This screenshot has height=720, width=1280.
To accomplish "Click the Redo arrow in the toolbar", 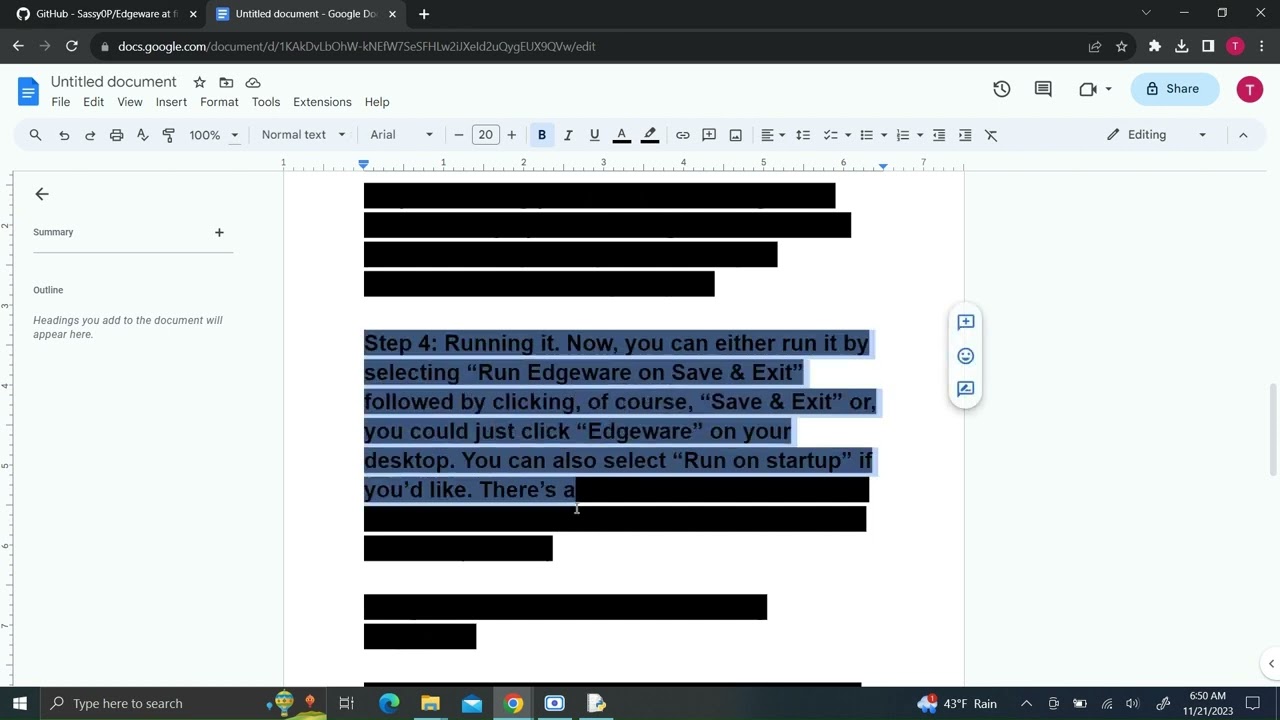I will pos(90,135).
